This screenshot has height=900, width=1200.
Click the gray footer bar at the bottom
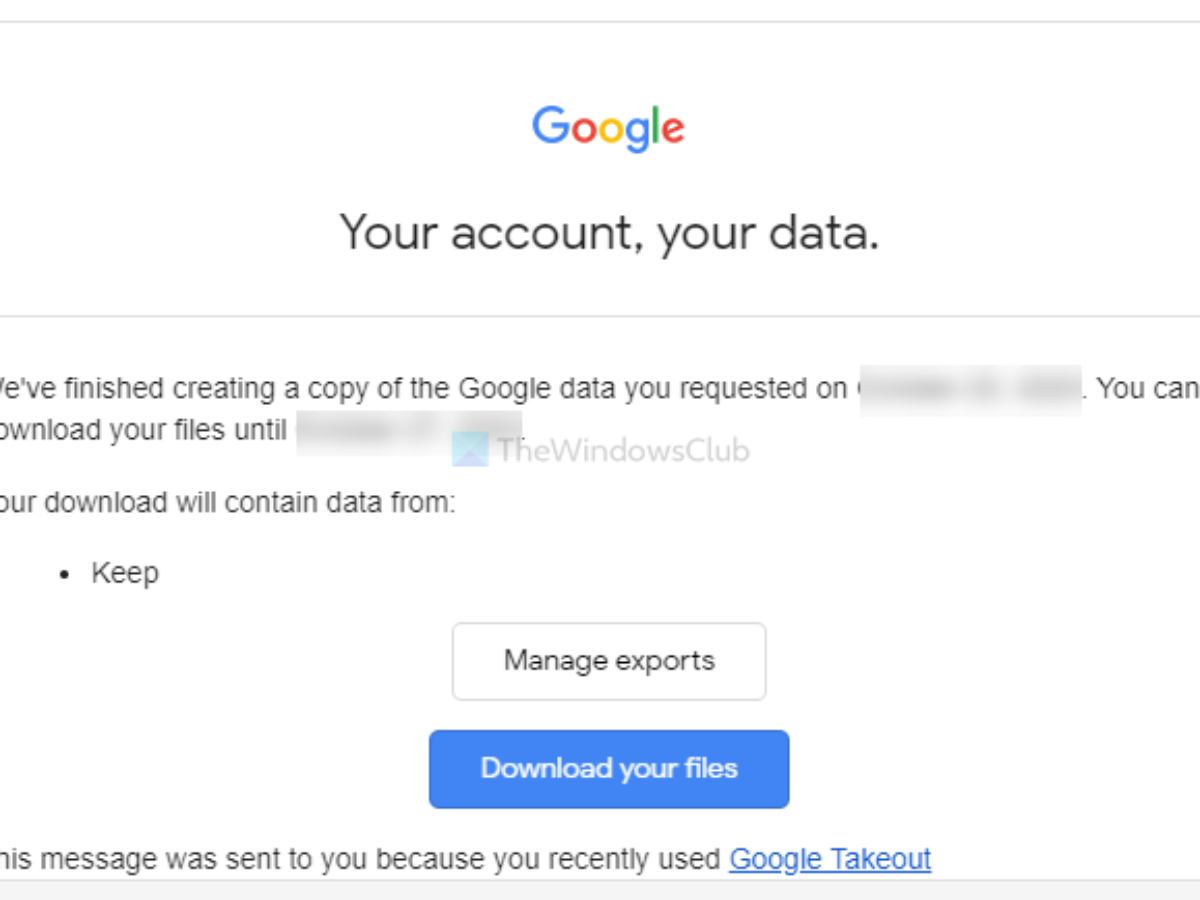click(600, 890)
